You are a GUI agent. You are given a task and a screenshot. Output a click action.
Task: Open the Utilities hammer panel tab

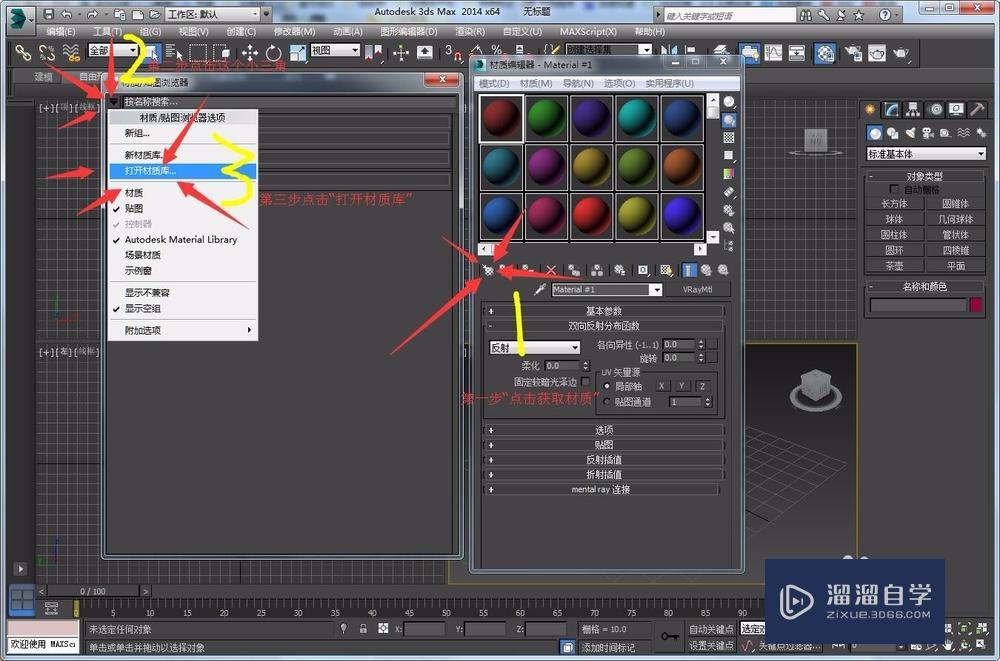coord(976,109)
